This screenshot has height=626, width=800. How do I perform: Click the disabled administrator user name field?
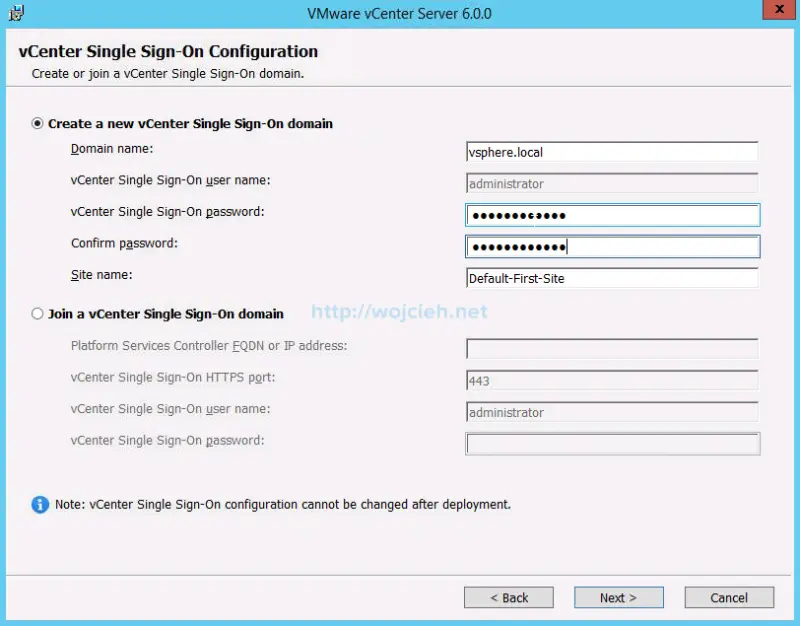point(611,183)
